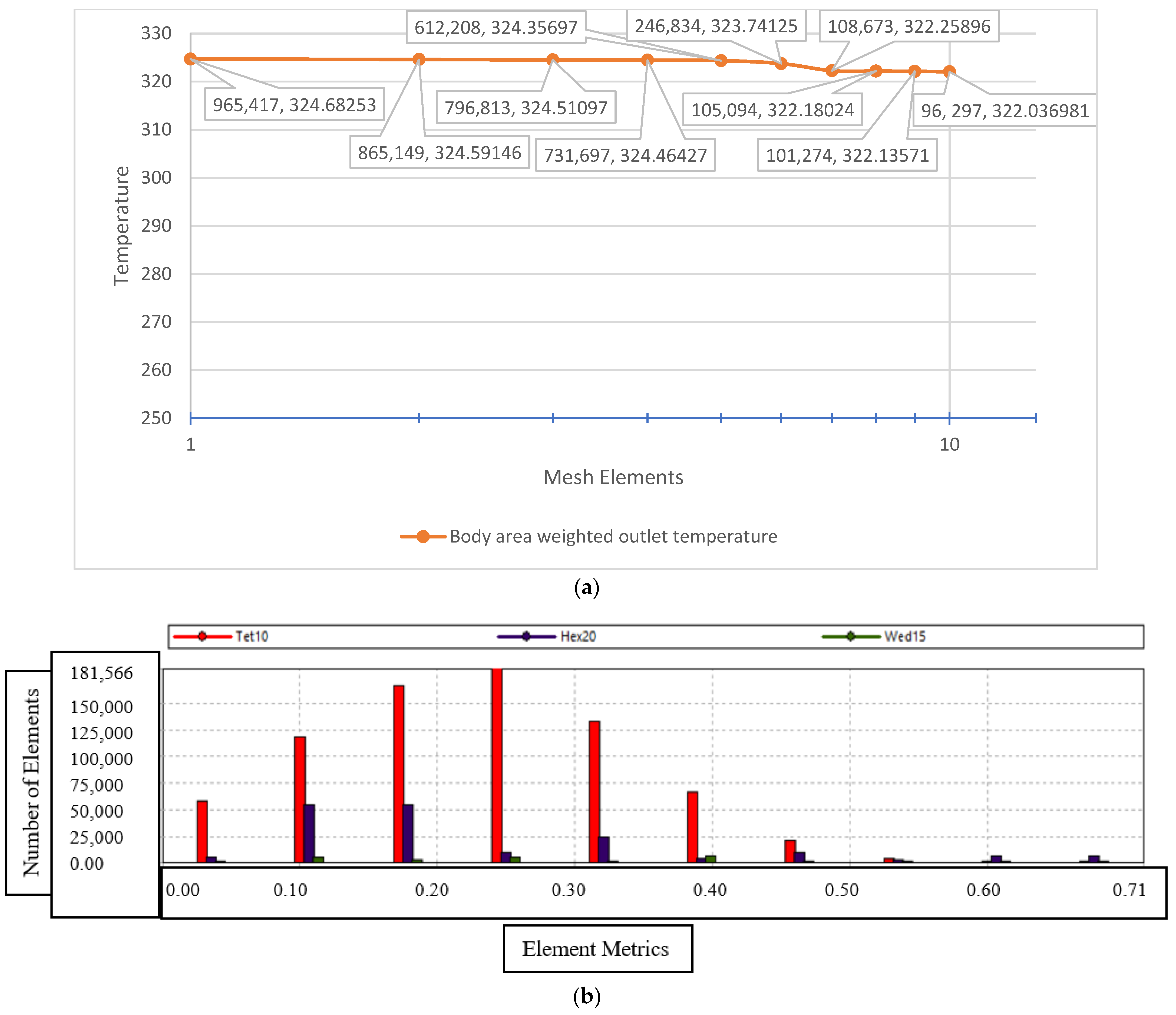Click data label 731,697, 324.46427
The height and width of the screenshot is (1015, 1176).
(625, 155)
